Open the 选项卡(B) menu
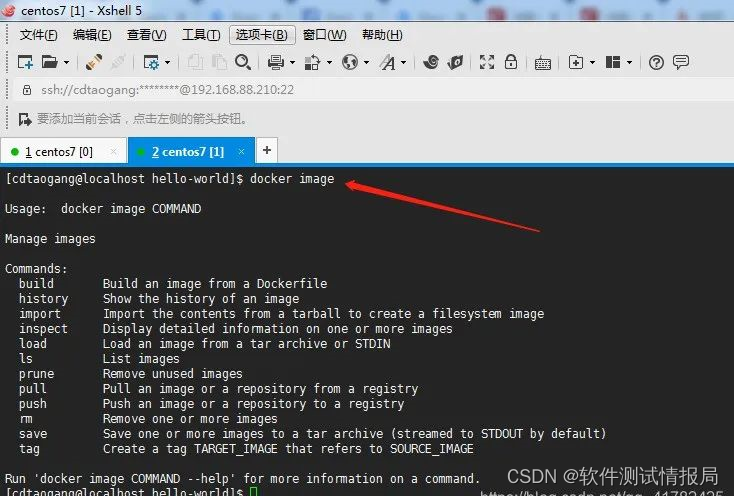The width and height of the screenshot is (734, 496). pos(262,35)
